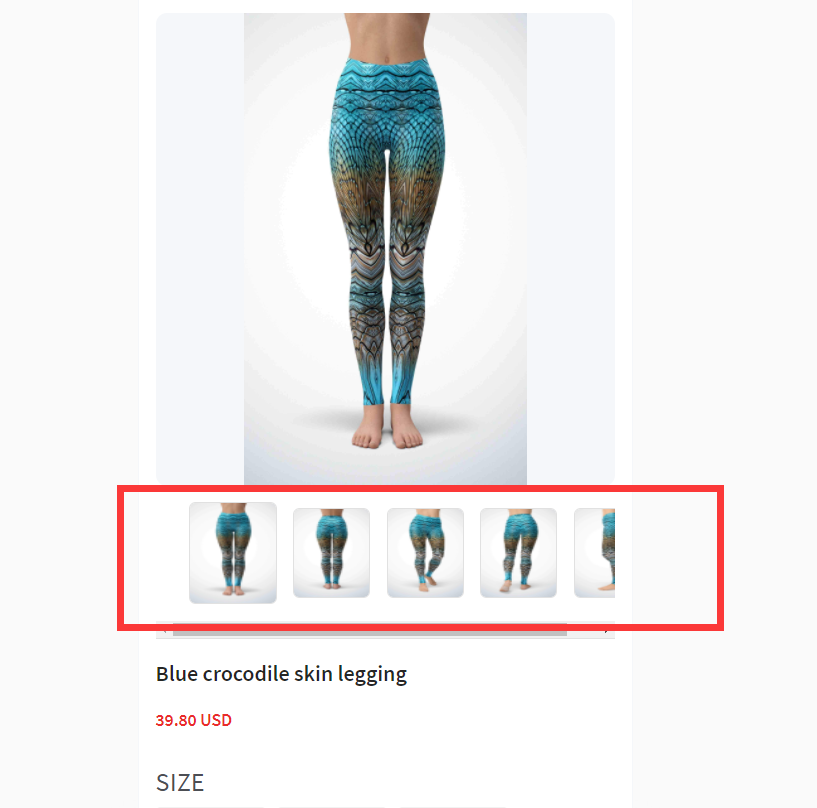Click the empty scrollbar track beside the thumb
Screen dimensions: 817x808
pos(583,632)
